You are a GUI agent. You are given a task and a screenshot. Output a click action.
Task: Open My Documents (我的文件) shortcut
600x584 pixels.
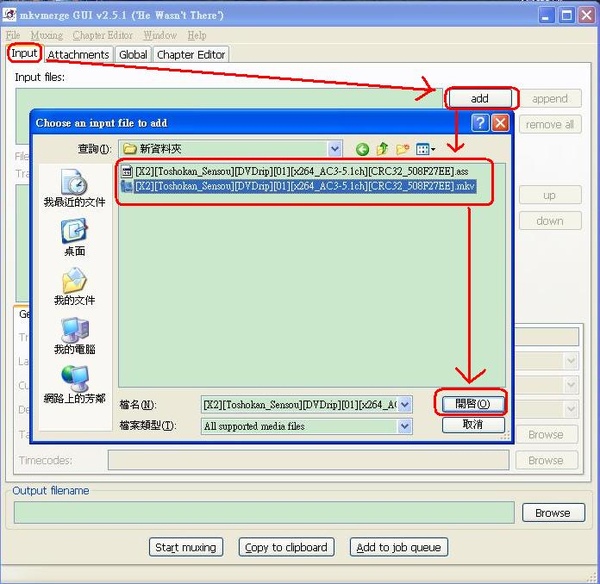pyautogui.click(x=74, y=286)
